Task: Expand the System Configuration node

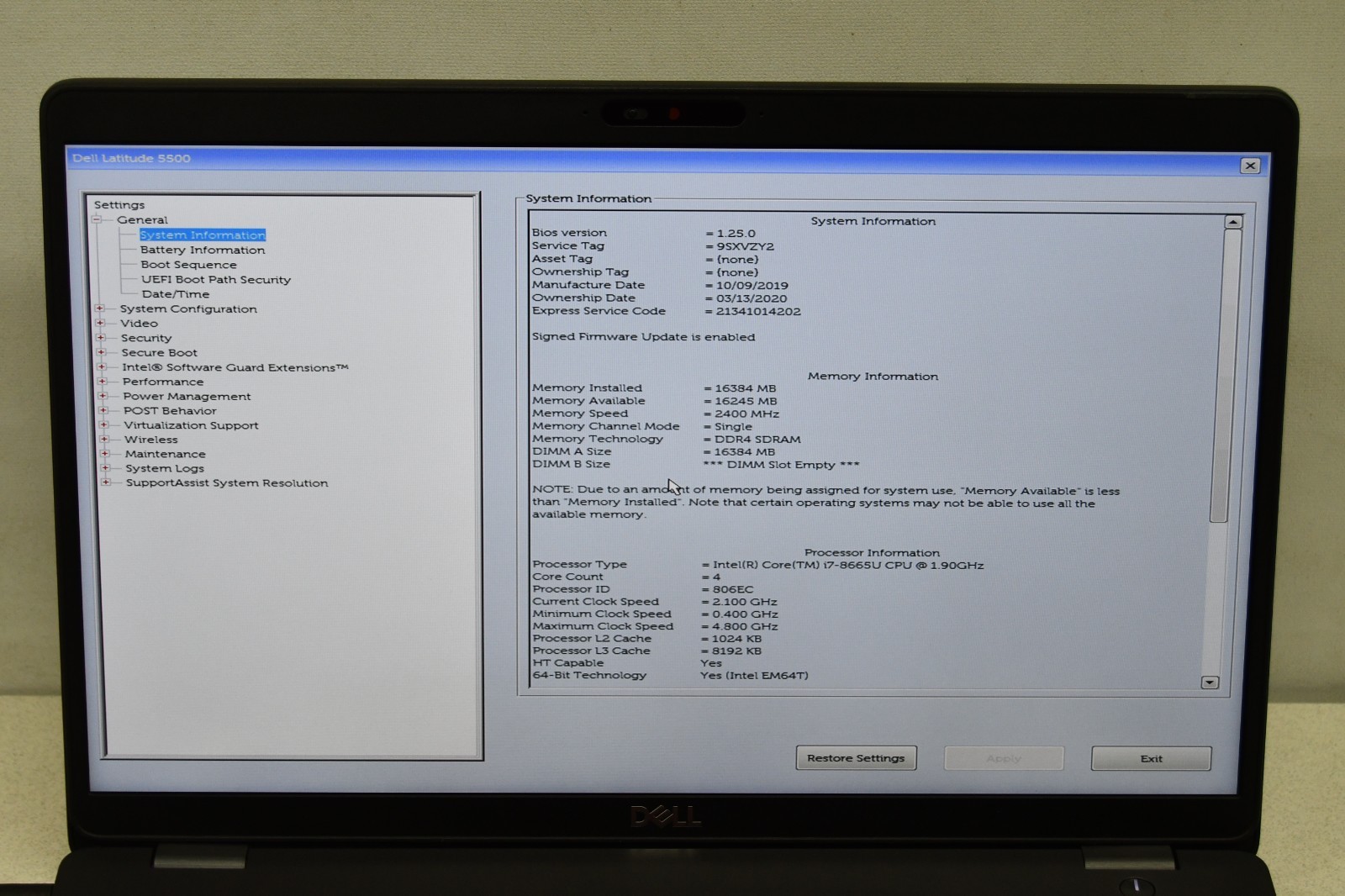Action: [99, 308]
